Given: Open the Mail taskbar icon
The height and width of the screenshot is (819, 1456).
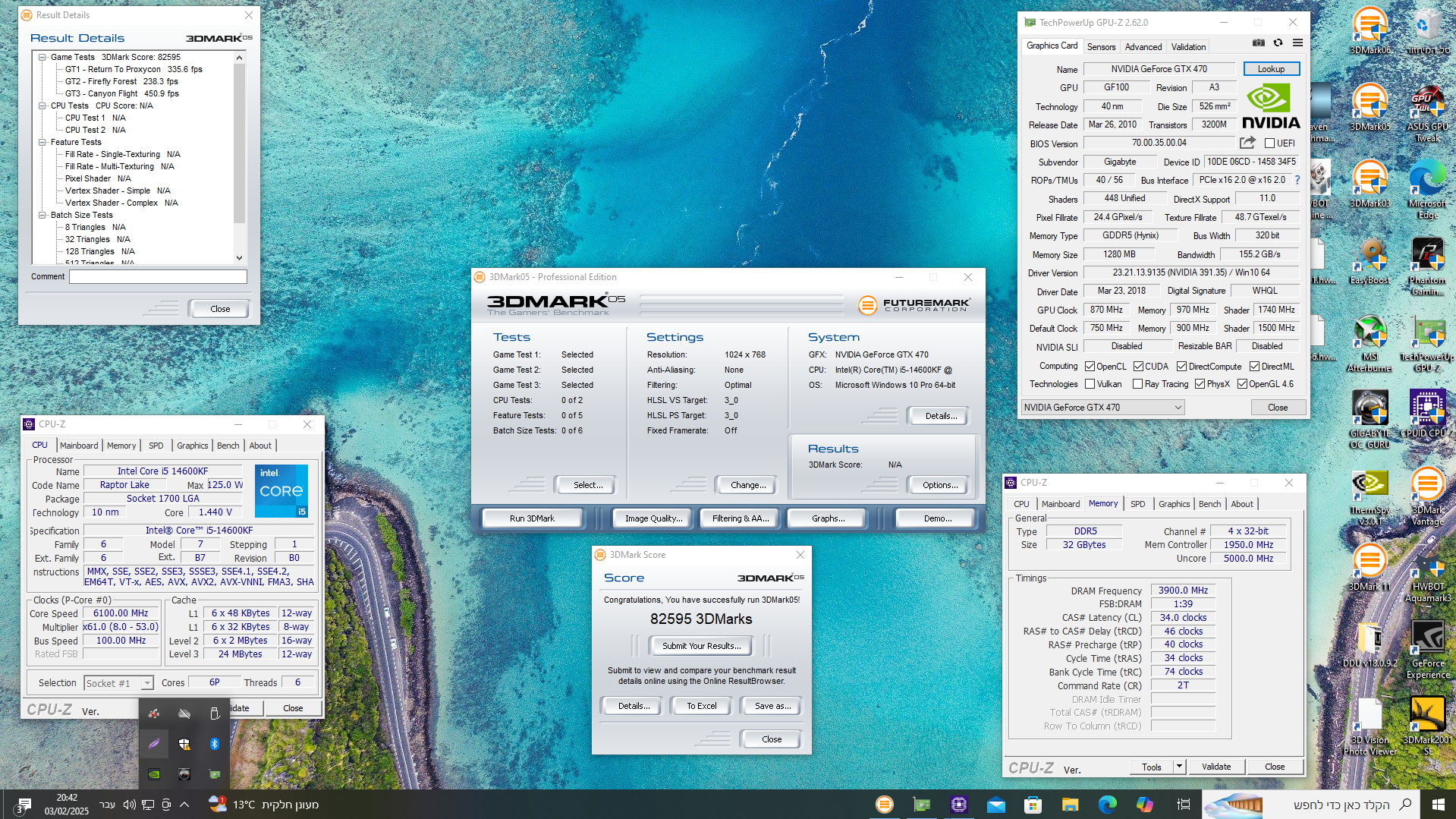Looking at the screenshot, I should (x=995, y=805).
